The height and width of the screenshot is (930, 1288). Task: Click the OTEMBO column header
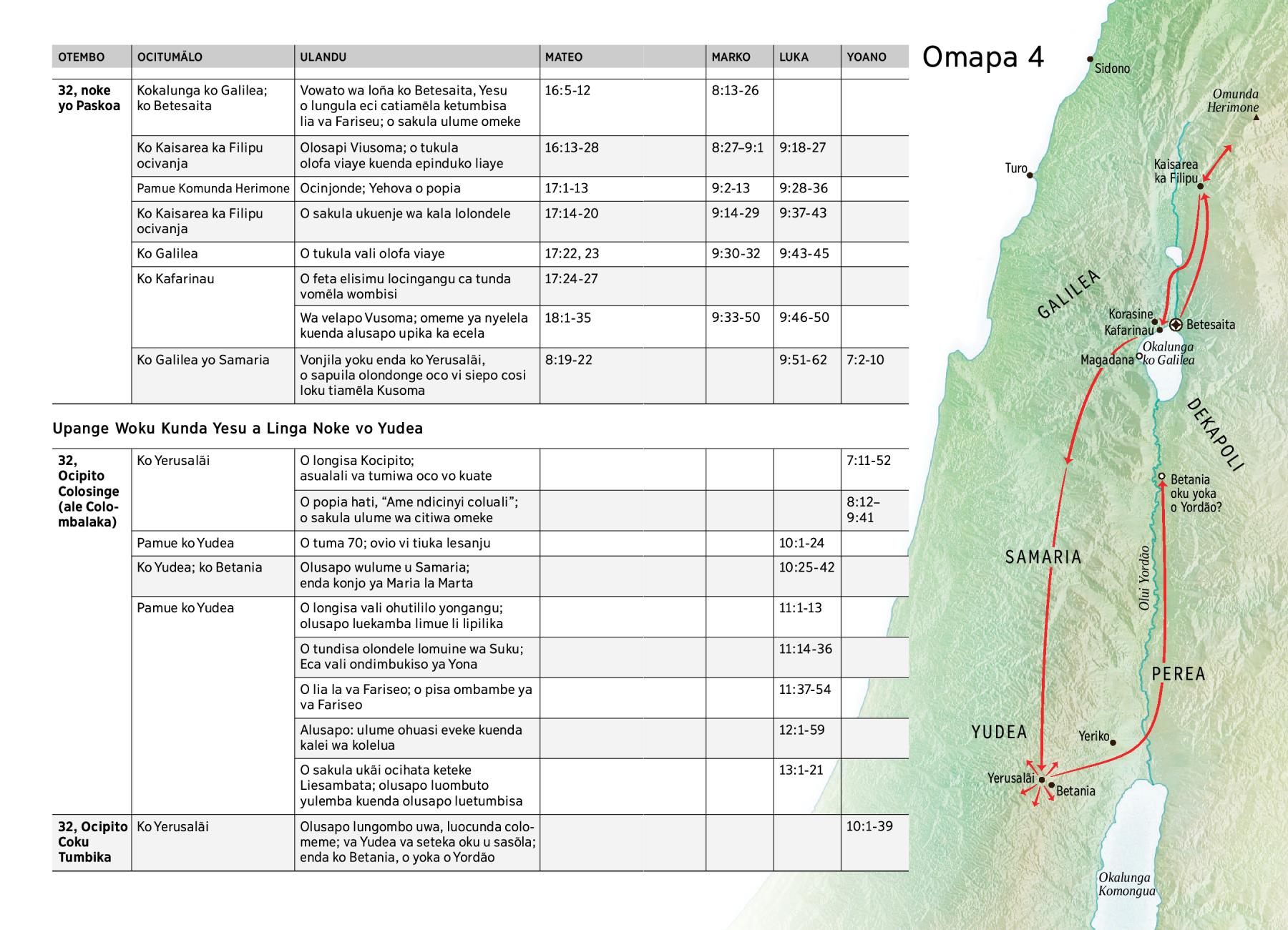81,57
